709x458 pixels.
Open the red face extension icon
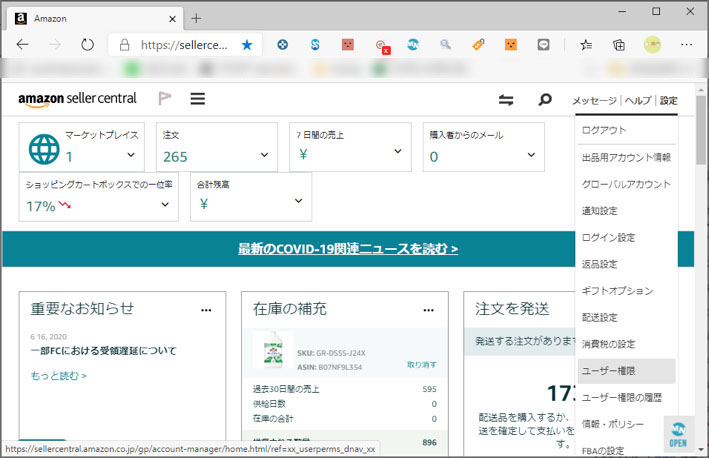coord(348,44)
